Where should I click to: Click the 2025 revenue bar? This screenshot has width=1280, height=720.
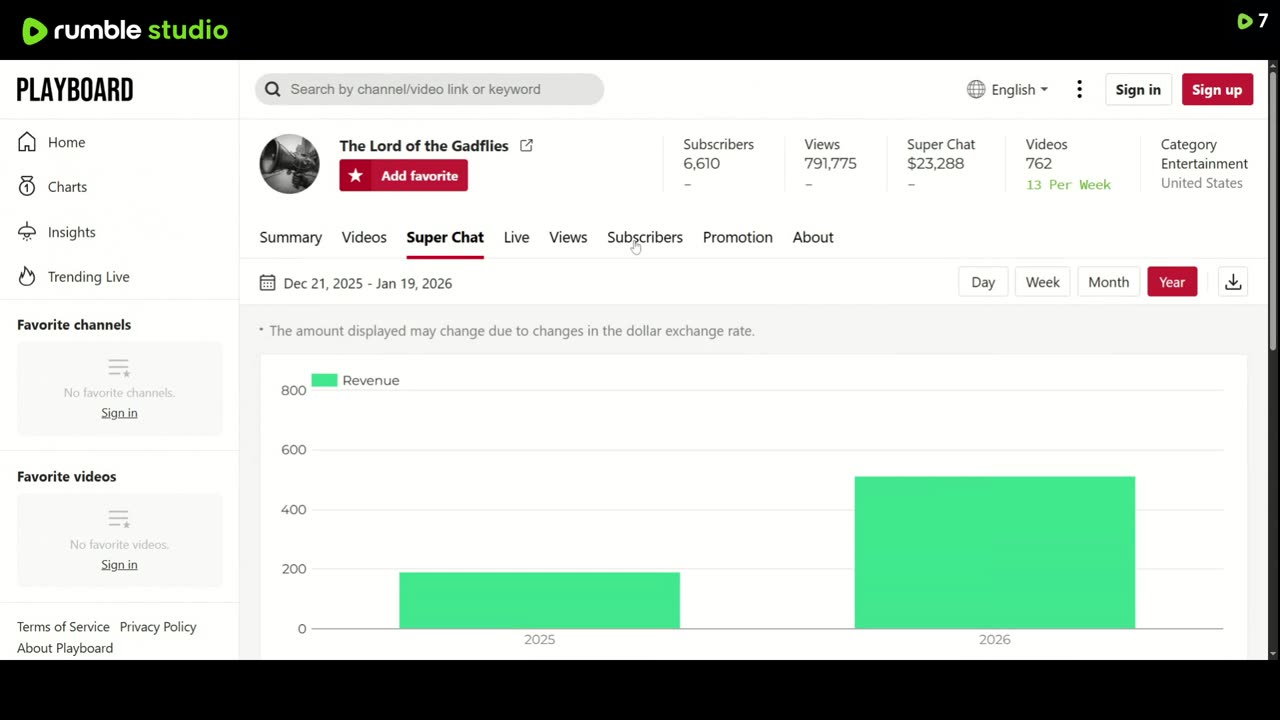tap(539, 600)
